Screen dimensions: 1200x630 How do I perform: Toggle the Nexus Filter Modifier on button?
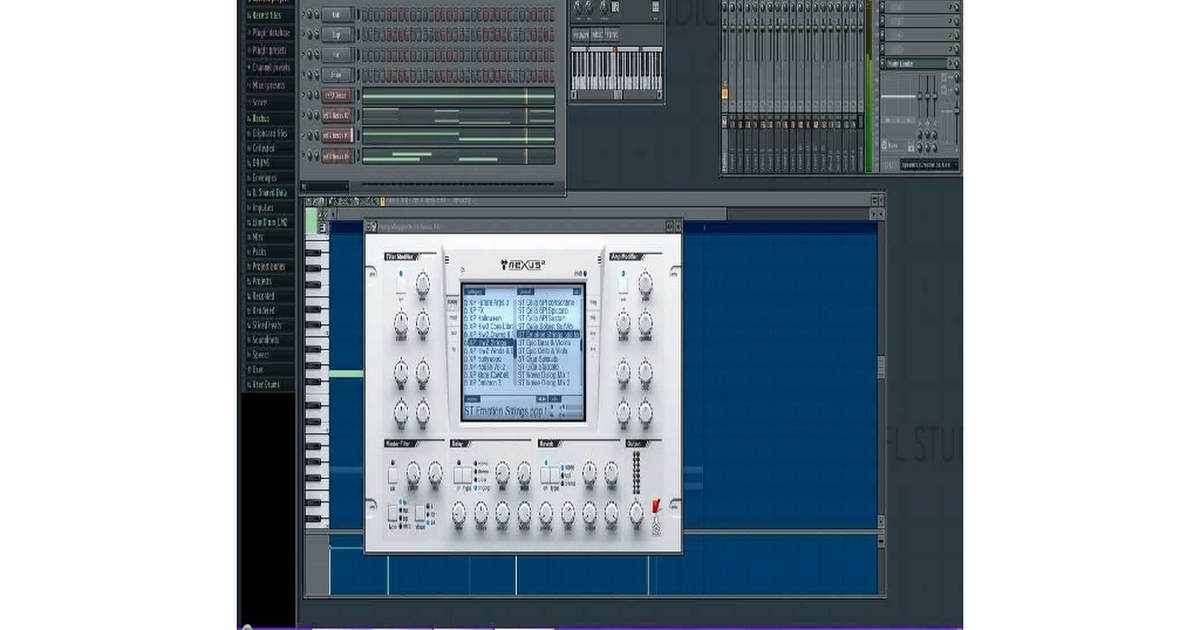click(x=401, y=283)
